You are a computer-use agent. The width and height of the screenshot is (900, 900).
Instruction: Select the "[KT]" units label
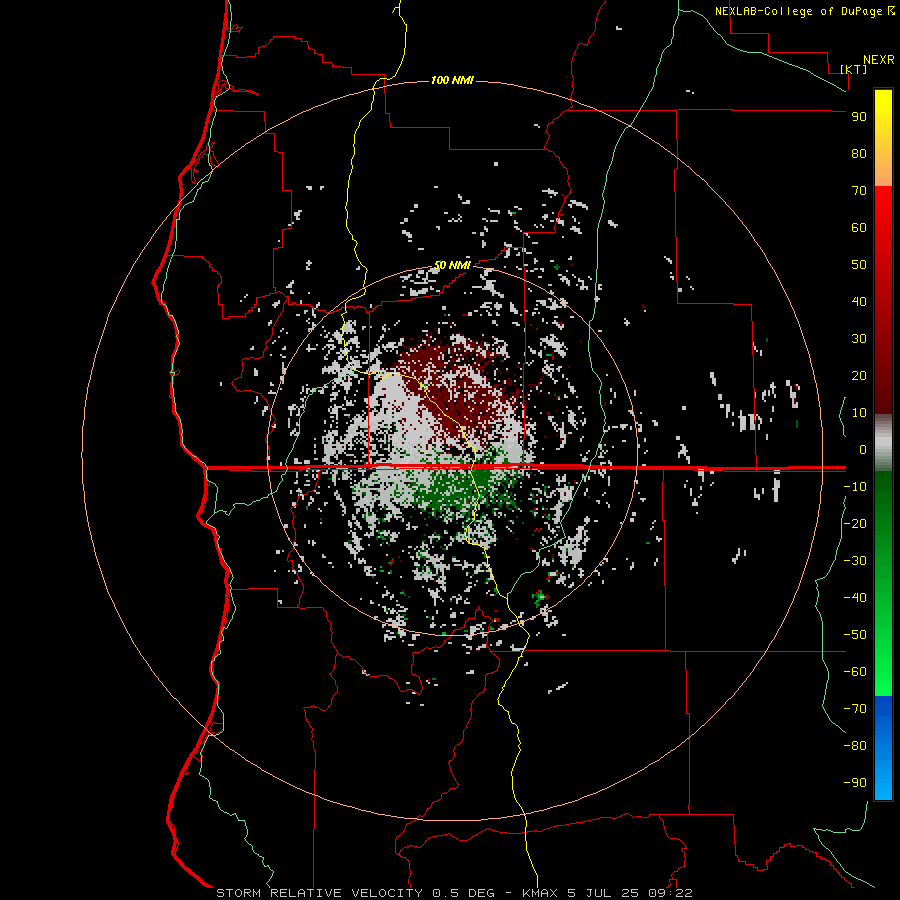(854, 69)
